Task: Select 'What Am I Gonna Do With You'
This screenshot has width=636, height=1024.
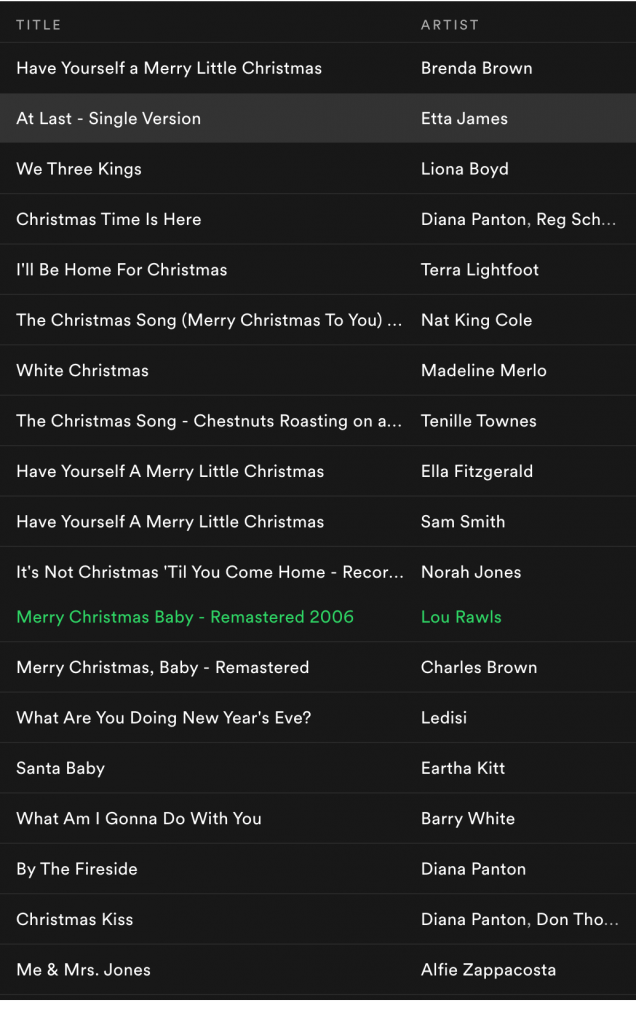Action: pyautogui.click(x=139, y=818)
